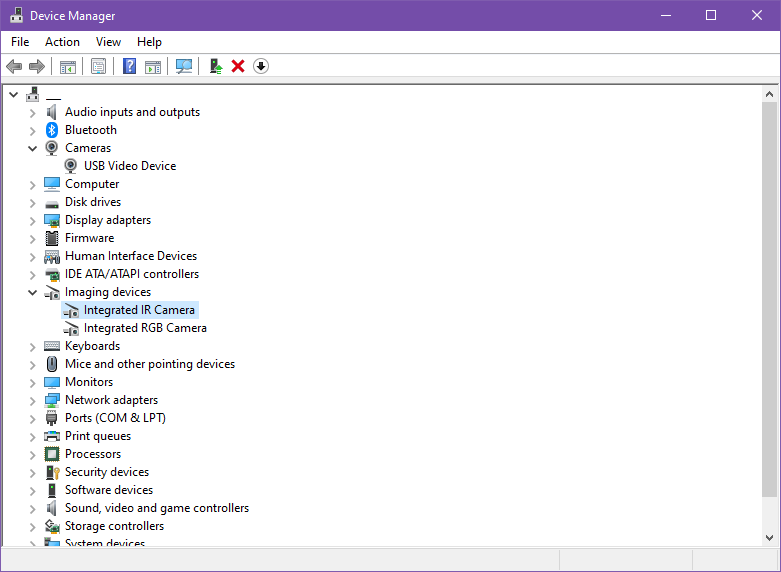Select Storage controllers label

114,526
